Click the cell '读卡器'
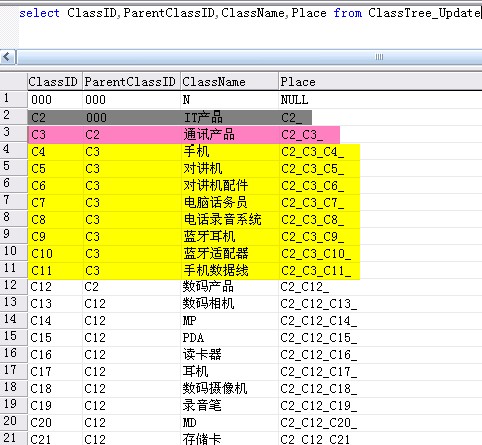 point(202,355)
